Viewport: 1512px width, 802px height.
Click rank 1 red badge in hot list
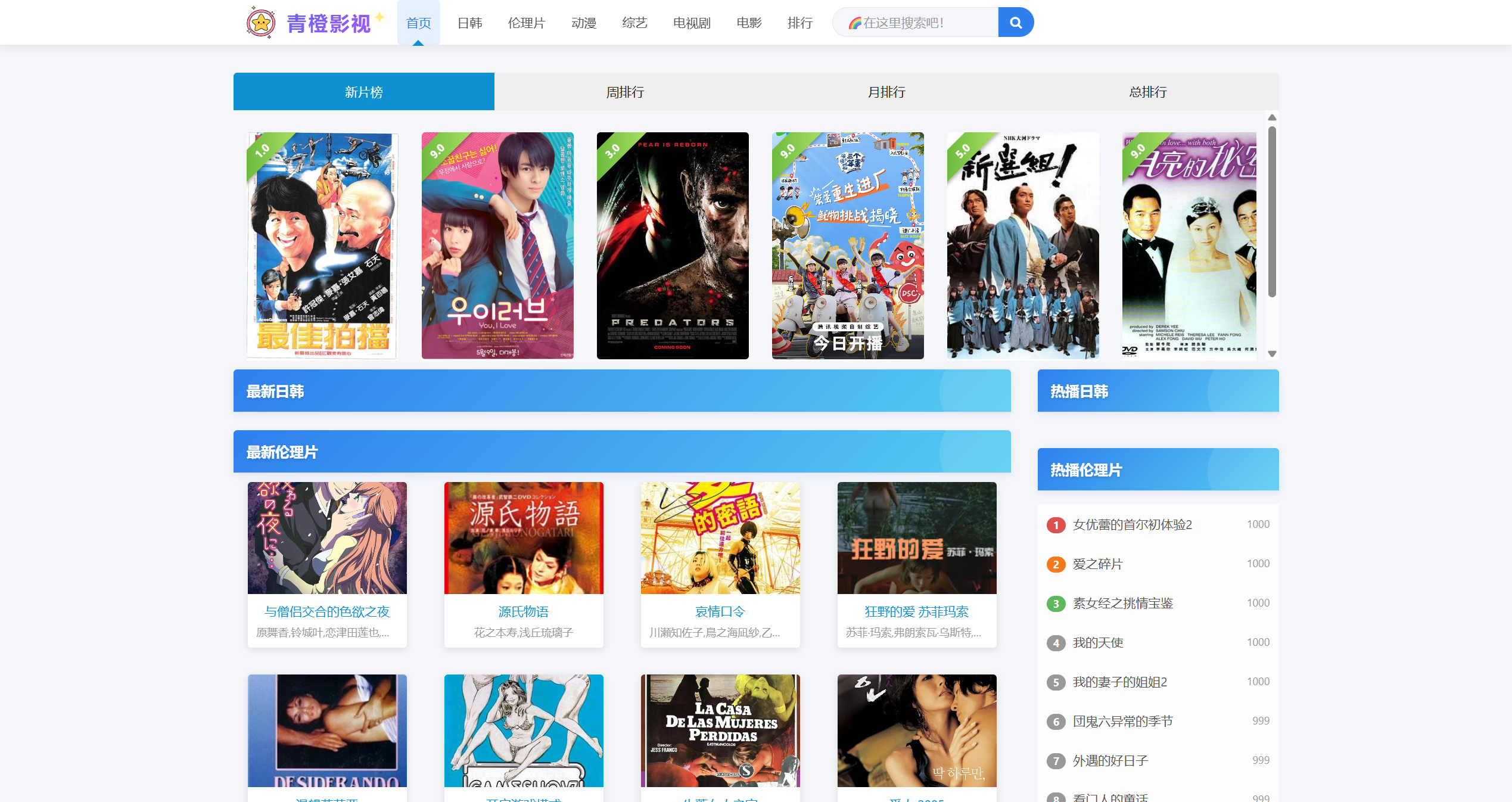click(x=1056, y=525)
